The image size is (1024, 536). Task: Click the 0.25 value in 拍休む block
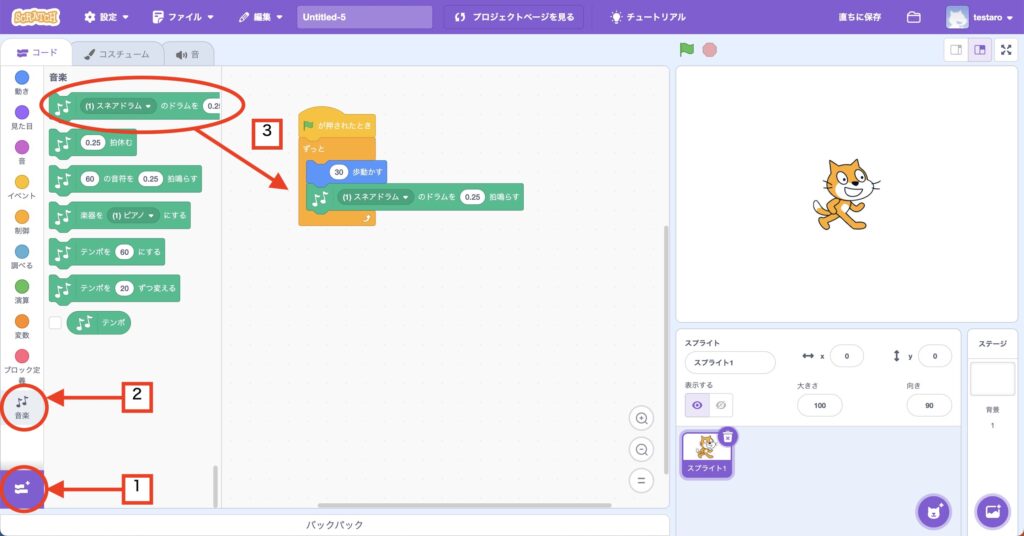tap(93, 142)
